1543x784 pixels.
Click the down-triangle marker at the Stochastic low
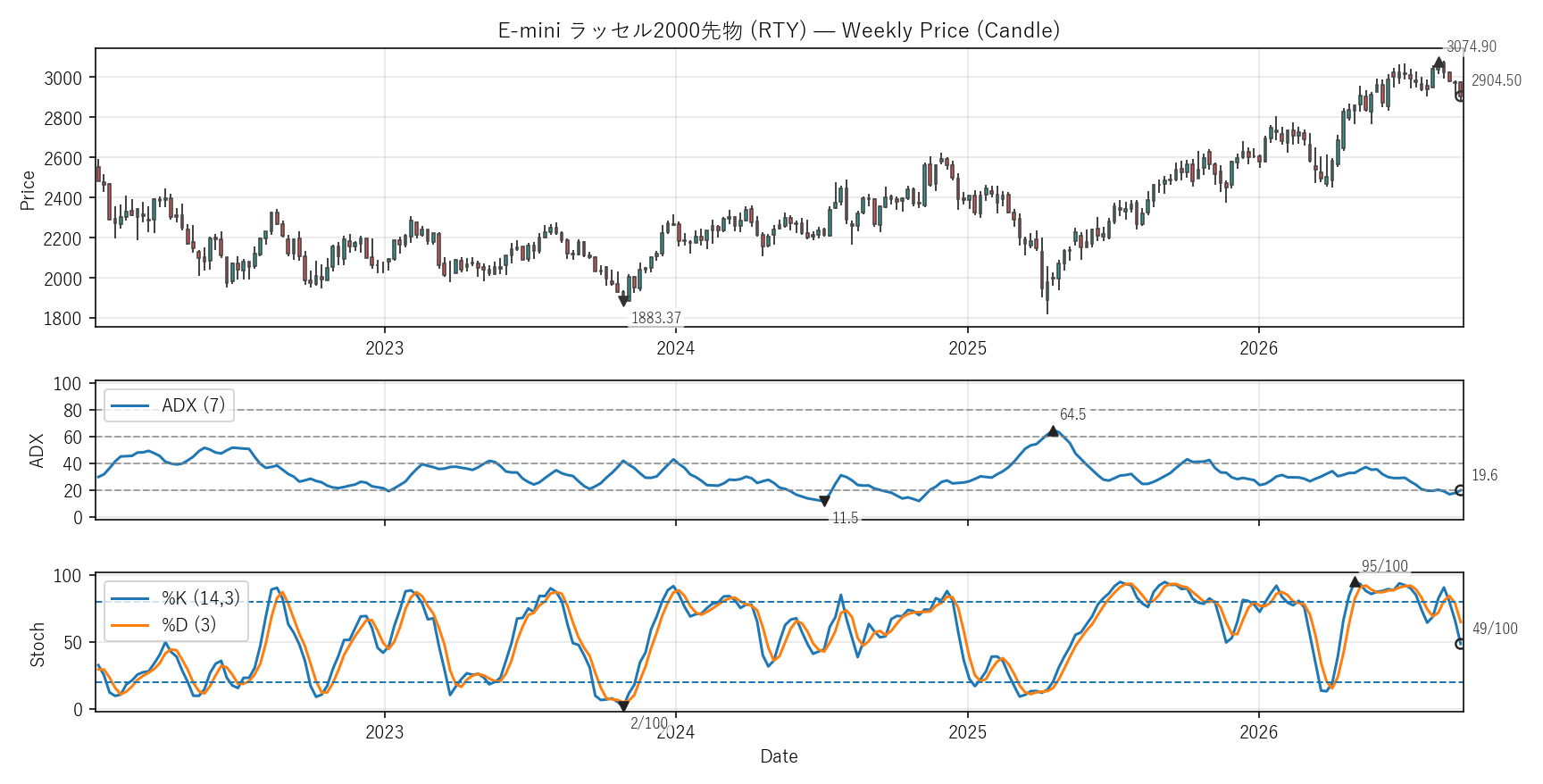pyautogui.click(x=623, y=706)
